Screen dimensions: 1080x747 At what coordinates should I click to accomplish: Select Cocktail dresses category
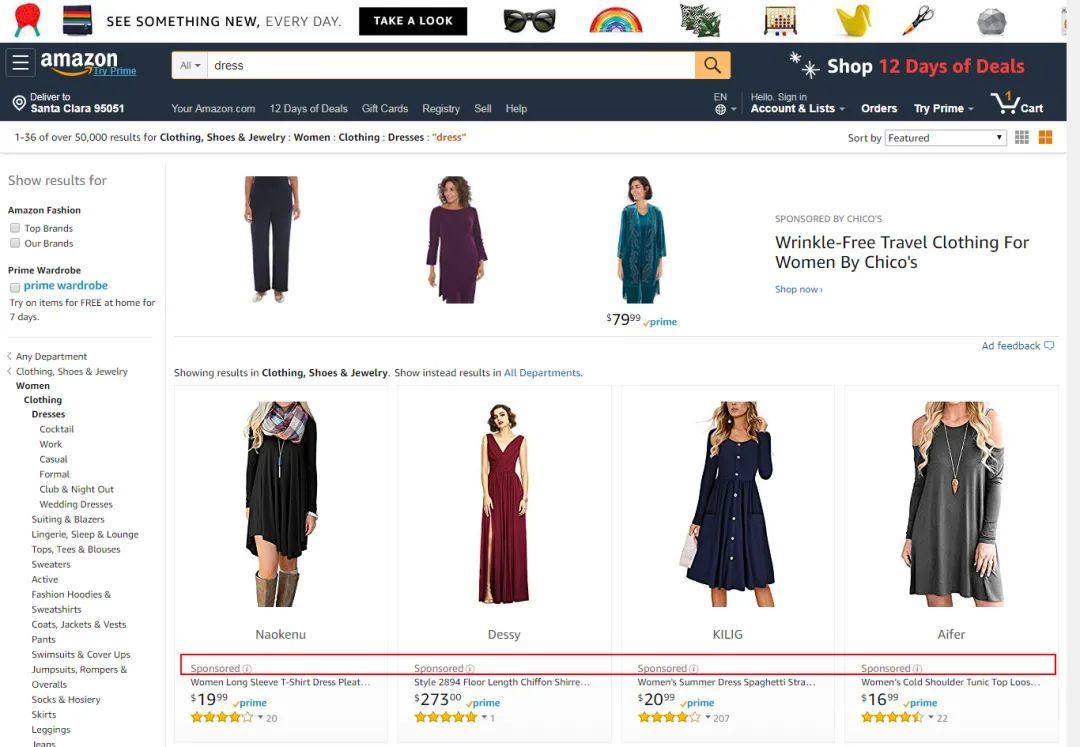[x=56, y=429]
